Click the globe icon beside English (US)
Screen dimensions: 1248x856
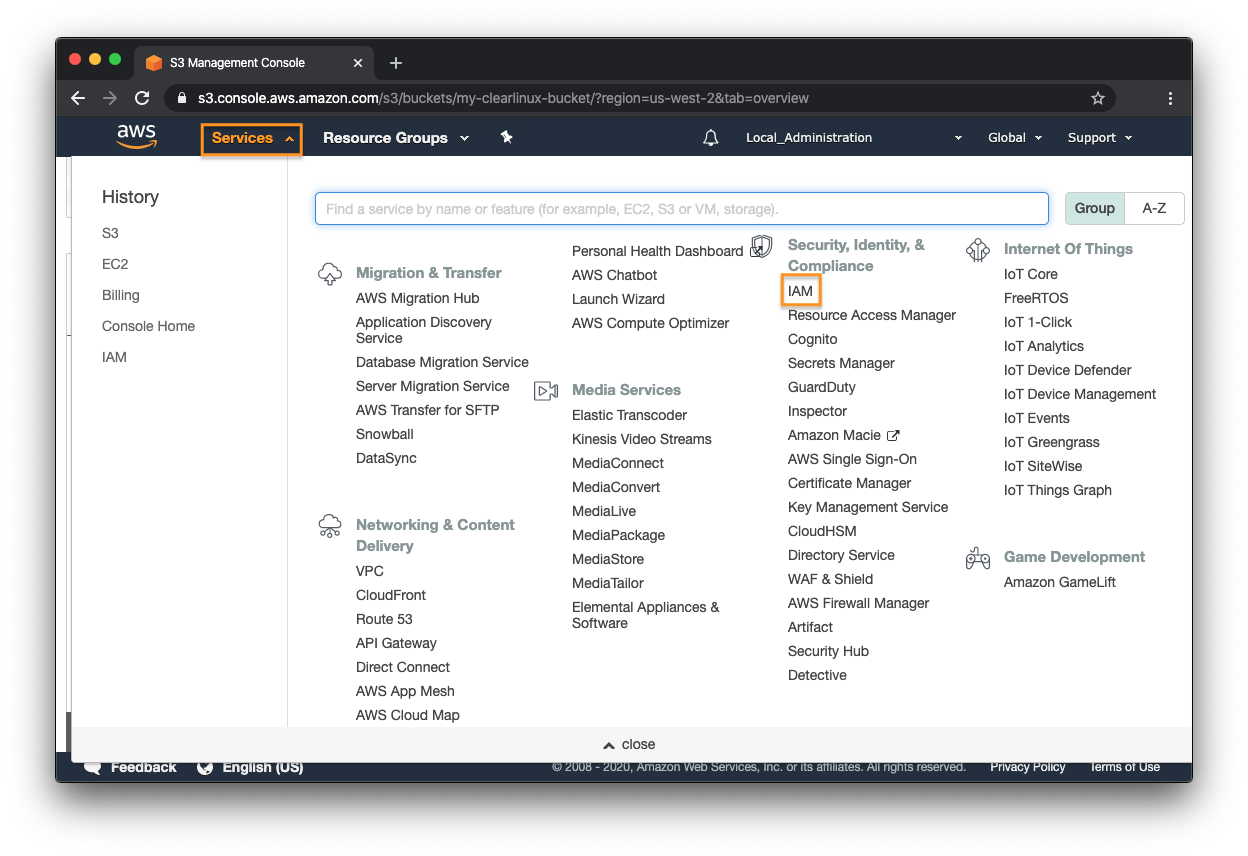[x=205, y=767]
